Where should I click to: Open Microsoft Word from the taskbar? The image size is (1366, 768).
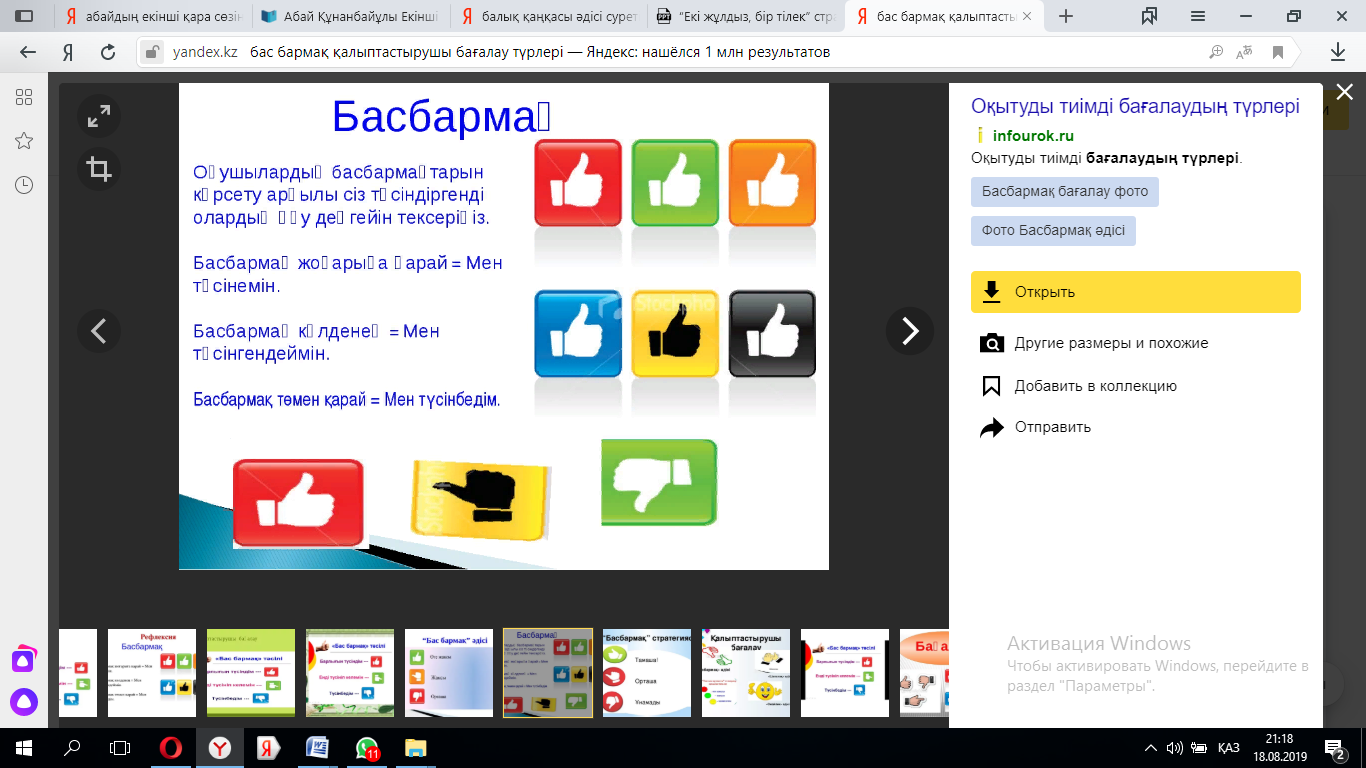point(316,748)
